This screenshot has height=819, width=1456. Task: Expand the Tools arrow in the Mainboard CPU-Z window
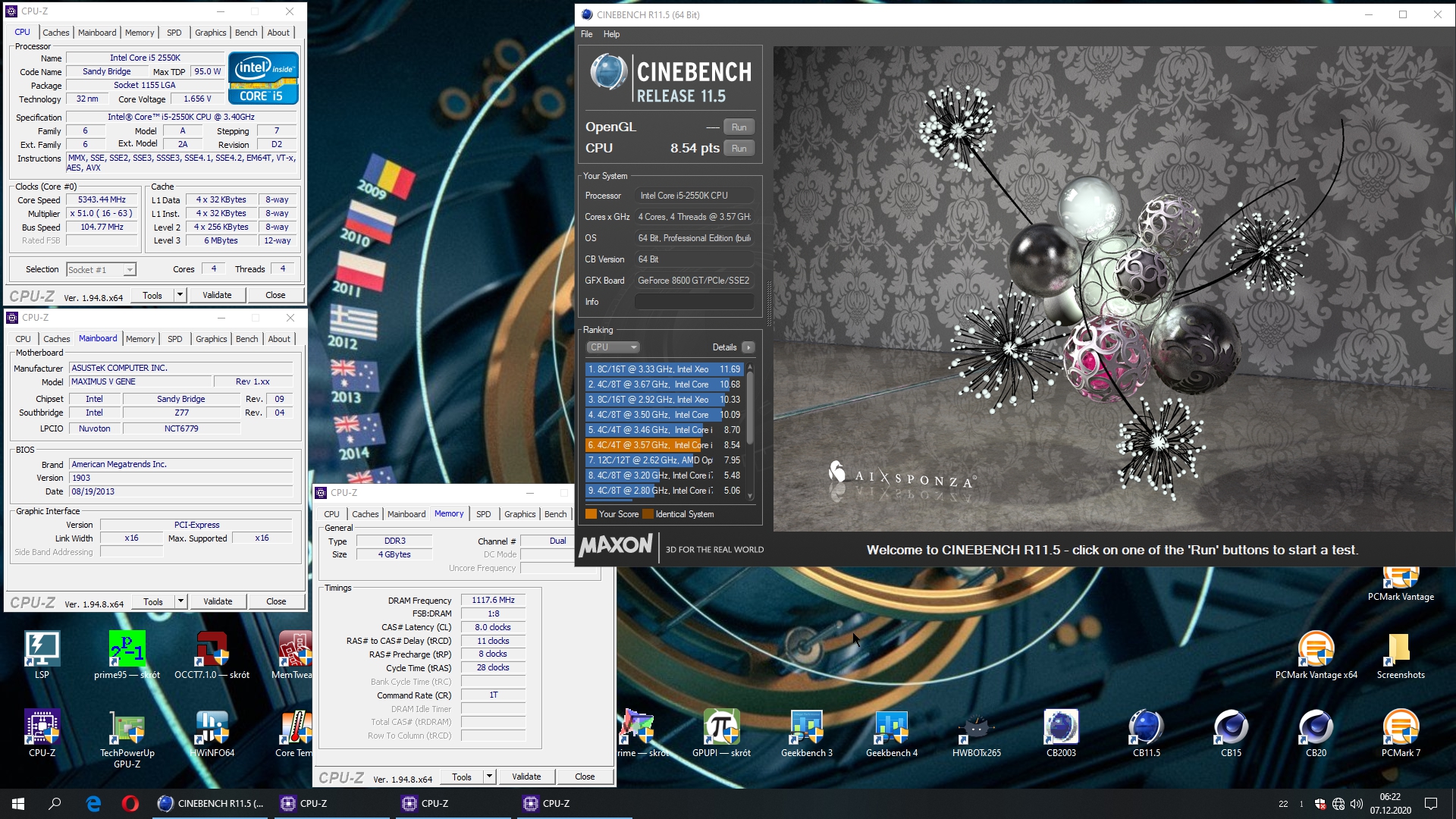(180, 601)
